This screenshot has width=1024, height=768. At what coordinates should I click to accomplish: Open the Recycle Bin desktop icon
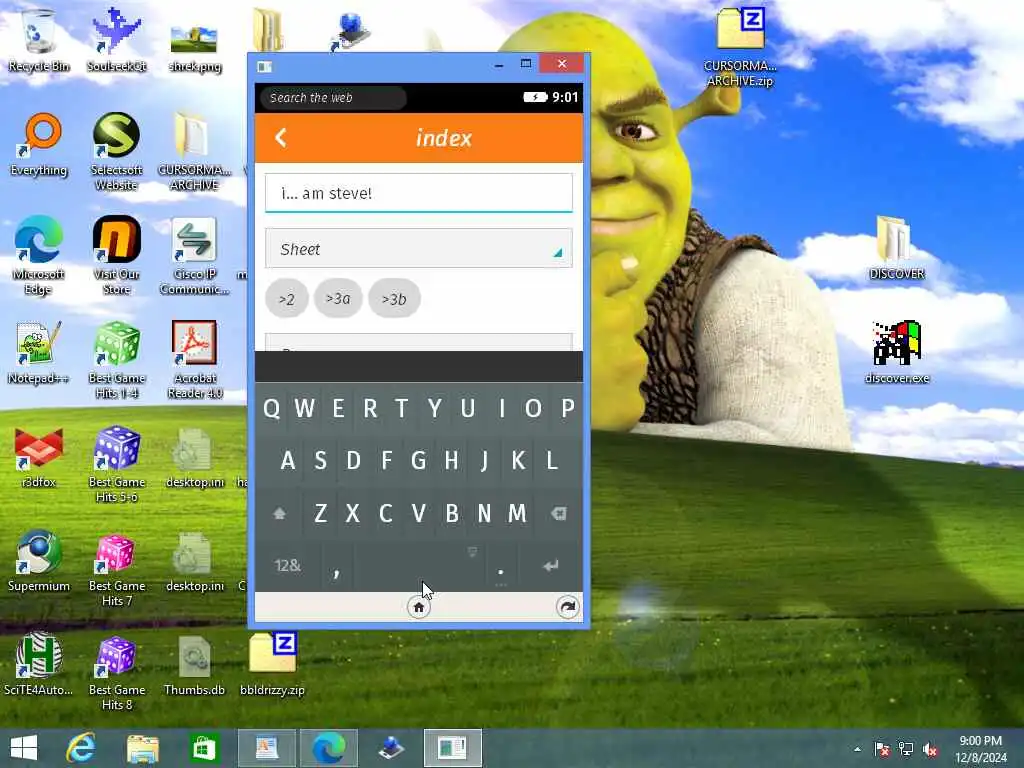39,40
